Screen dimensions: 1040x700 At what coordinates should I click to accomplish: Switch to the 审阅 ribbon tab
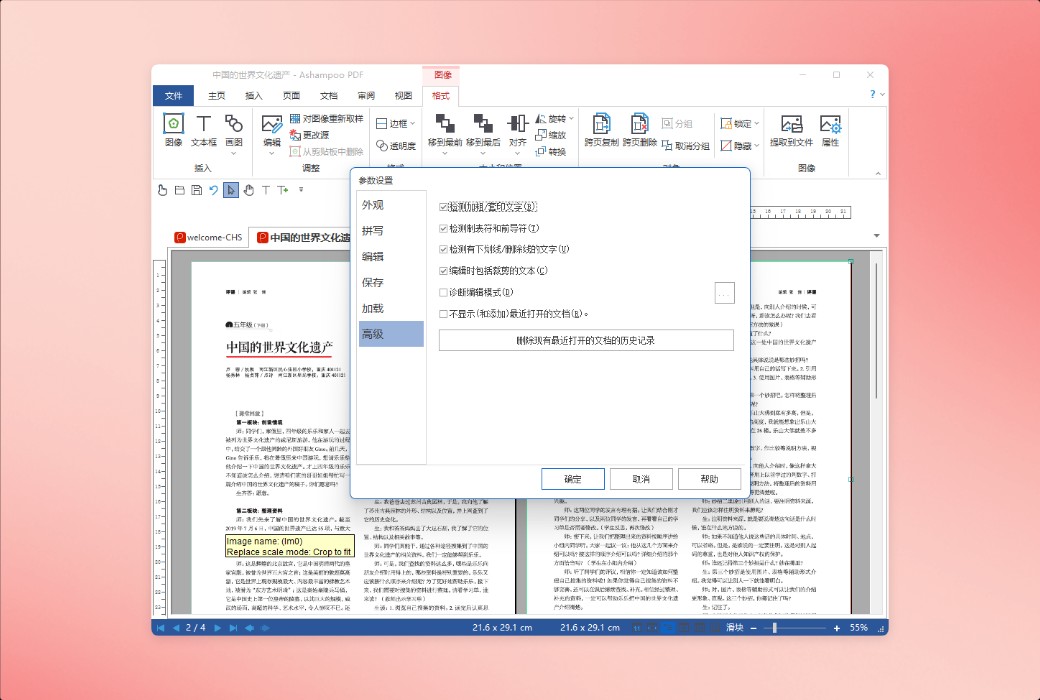pos(366,95)
